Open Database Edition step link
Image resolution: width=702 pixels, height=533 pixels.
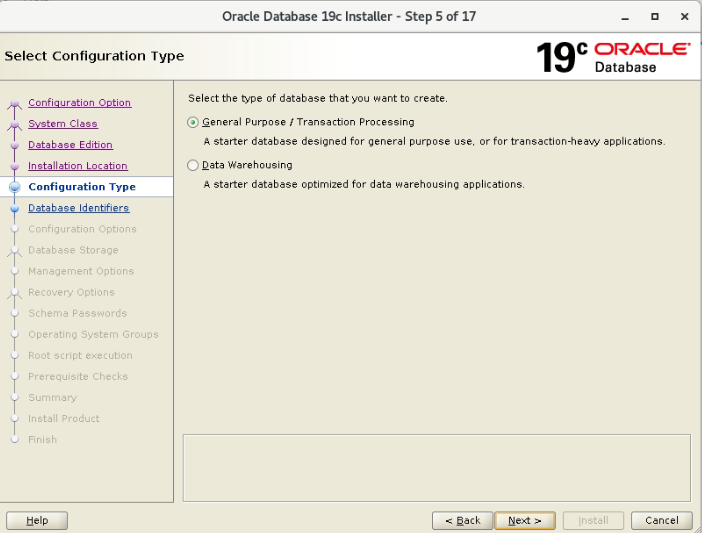70,145
